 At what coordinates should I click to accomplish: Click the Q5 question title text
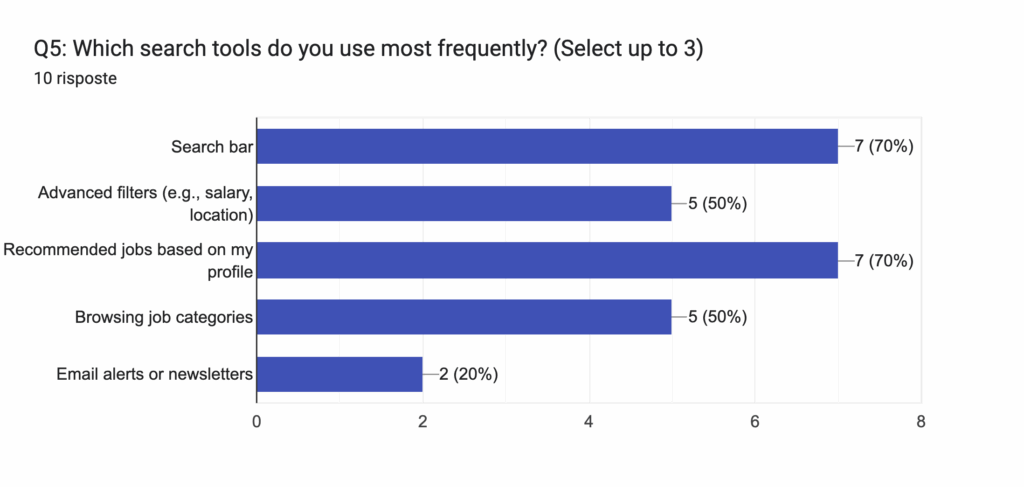click(368, 49)
